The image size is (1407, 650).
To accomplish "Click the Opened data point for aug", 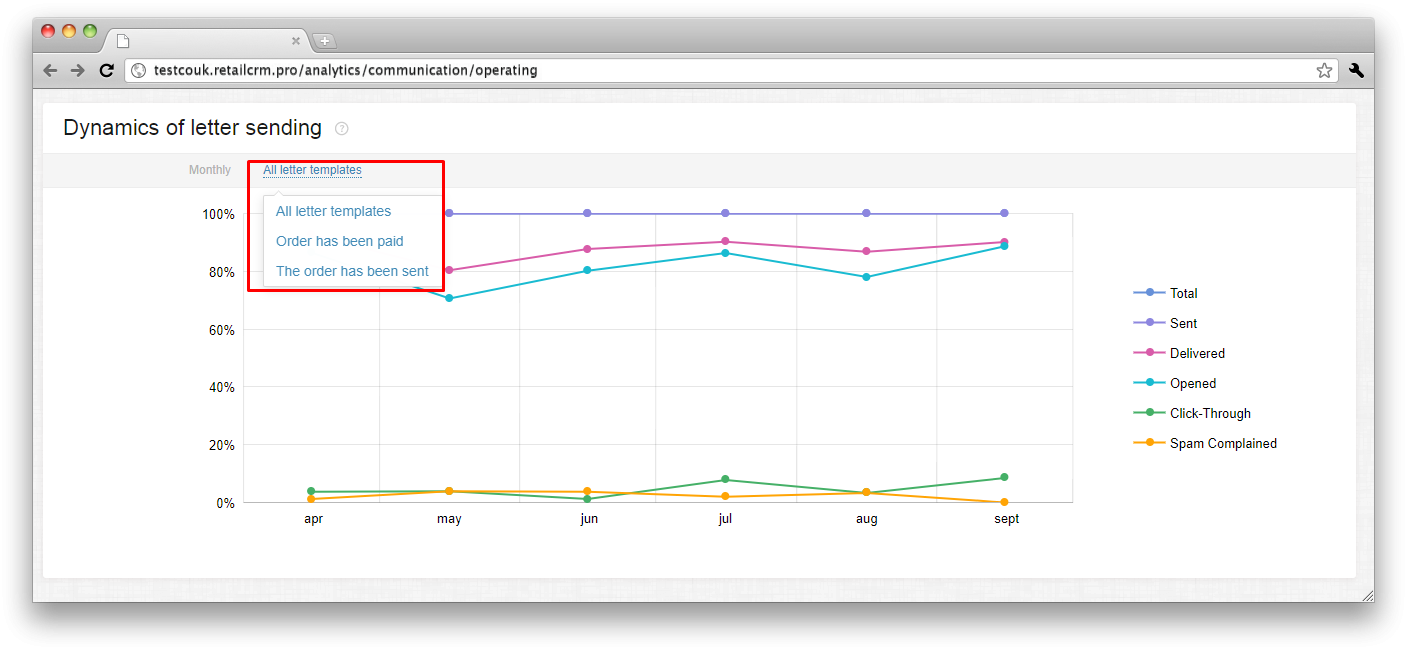I will pos(866,277).
